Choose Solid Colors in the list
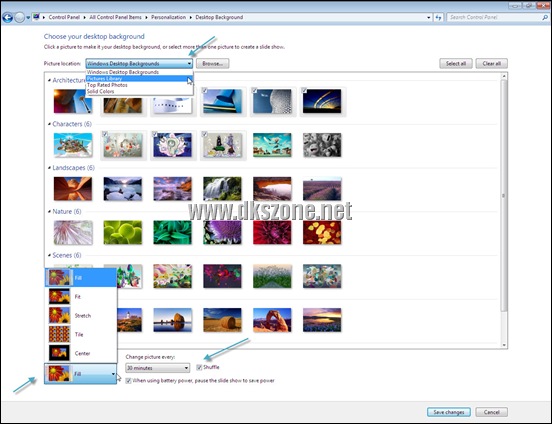 [x=139, y=91]
